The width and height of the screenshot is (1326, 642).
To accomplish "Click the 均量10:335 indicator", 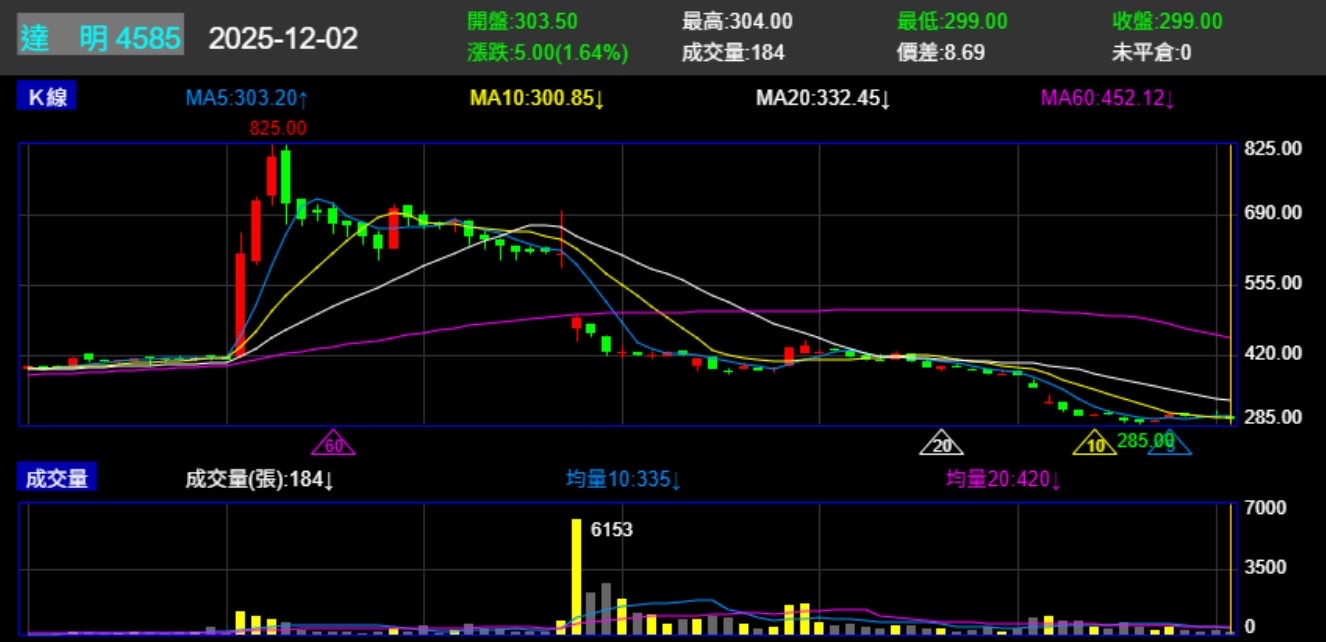I will (x=624, y=479).
